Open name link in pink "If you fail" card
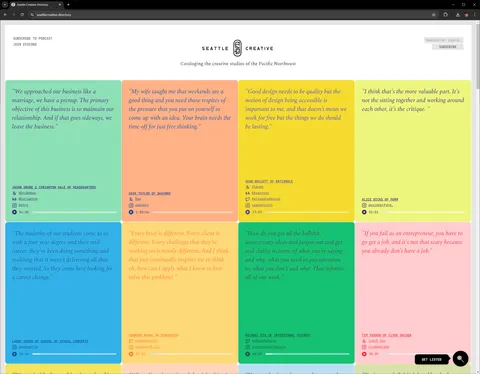Viewport: 480px width, 374px height. 387,335
